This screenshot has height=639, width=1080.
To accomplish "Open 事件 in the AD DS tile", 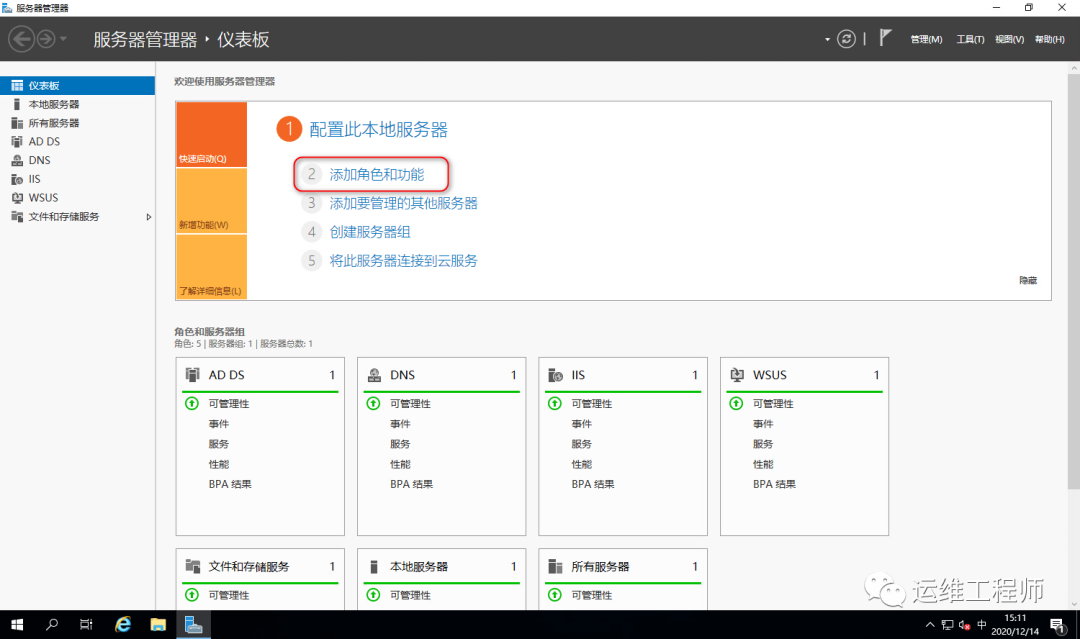I will tap(219, 424).
